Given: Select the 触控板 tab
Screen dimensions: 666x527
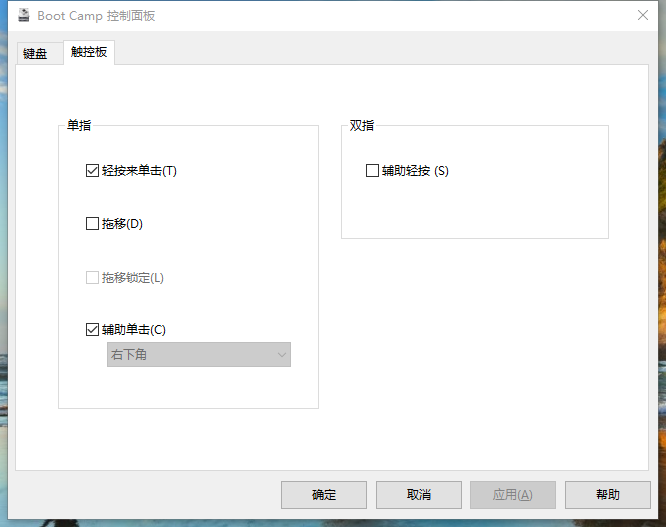Looking at the screenshot, I should [x=89, y=52].
